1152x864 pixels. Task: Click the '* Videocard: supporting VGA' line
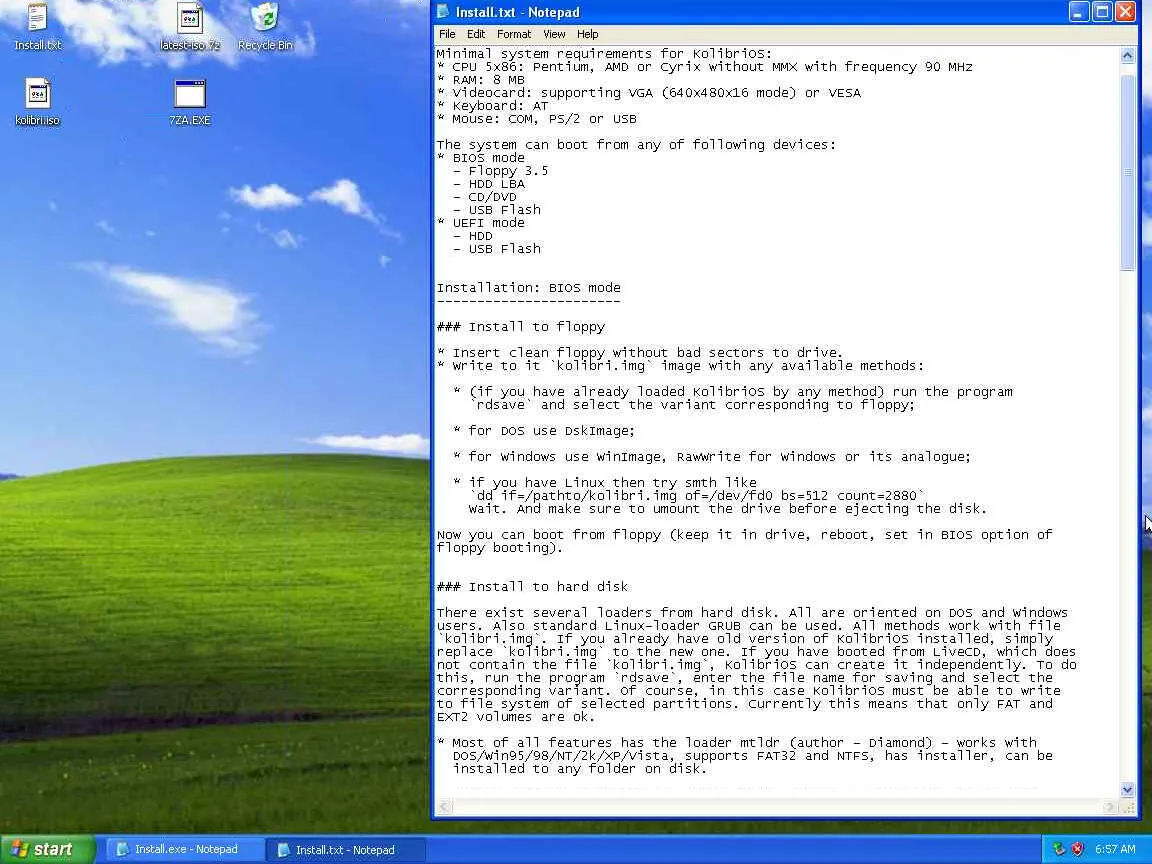(x=649, y=93)
